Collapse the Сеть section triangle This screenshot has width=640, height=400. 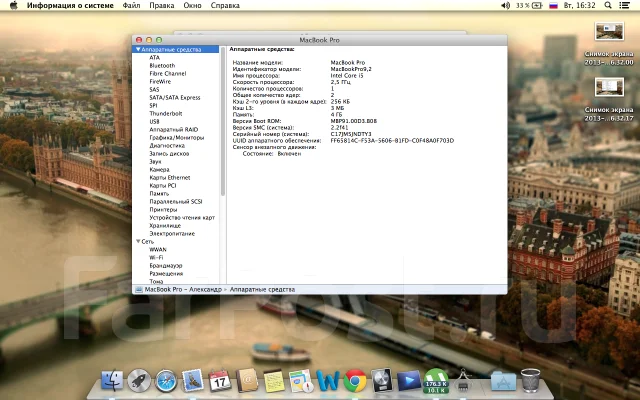point(138,242)
